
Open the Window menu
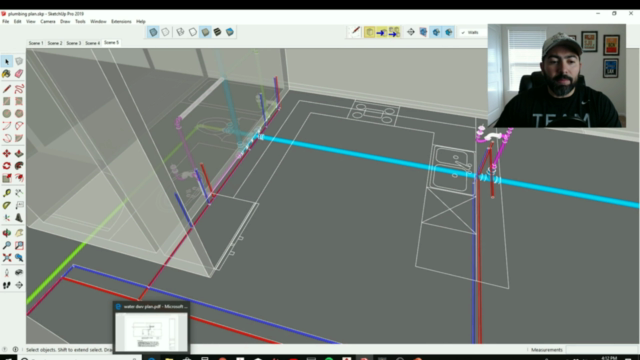click(98, 21)
